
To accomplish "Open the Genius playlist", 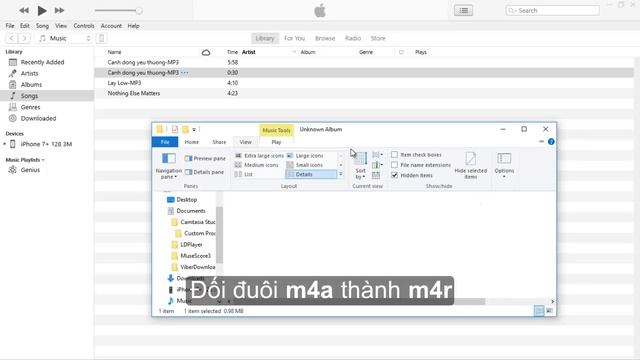I will pos(30,170).
